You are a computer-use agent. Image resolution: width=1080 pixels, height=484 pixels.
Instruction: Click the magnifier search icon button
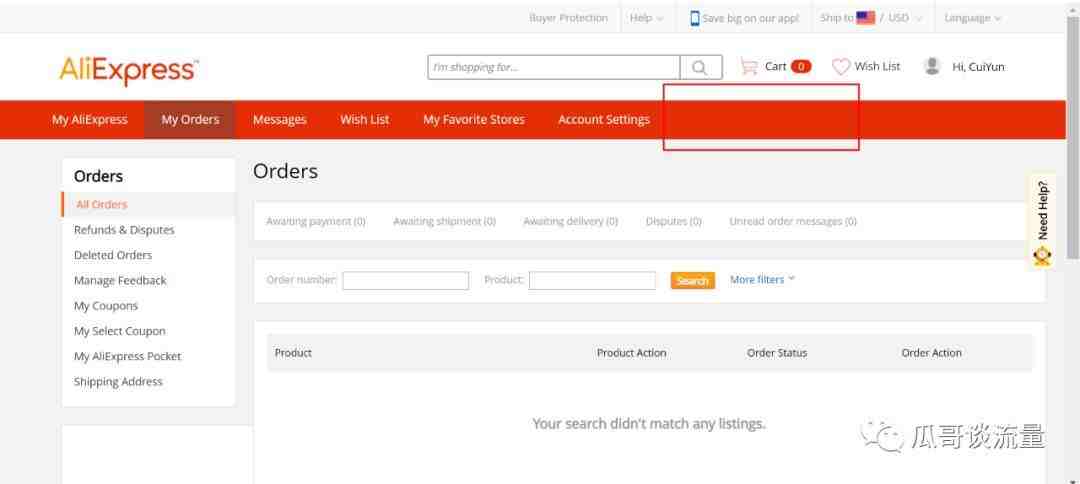[700, 67]
